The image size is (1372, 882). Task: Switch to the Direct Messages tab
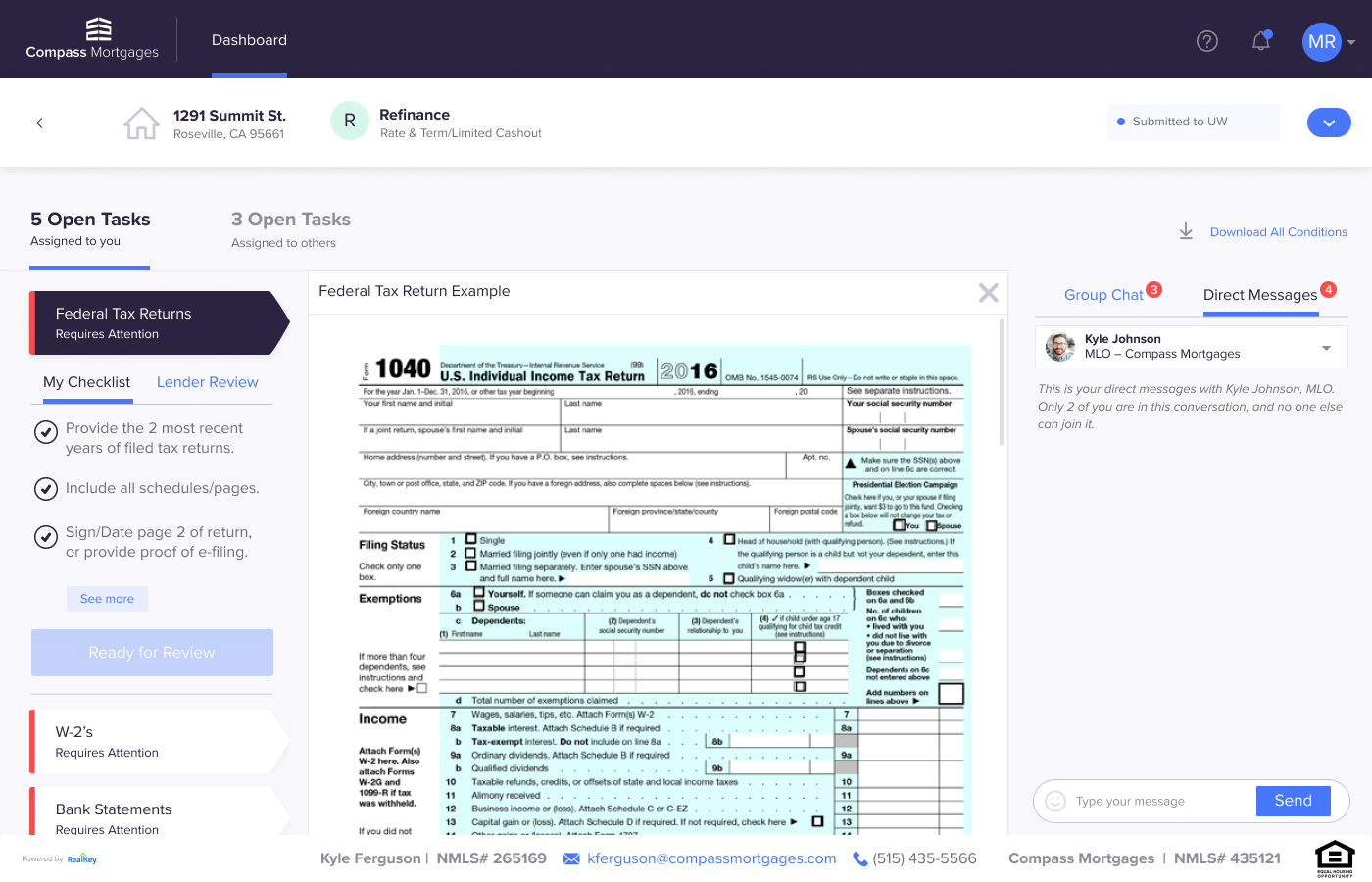(x=1260, y=295)
